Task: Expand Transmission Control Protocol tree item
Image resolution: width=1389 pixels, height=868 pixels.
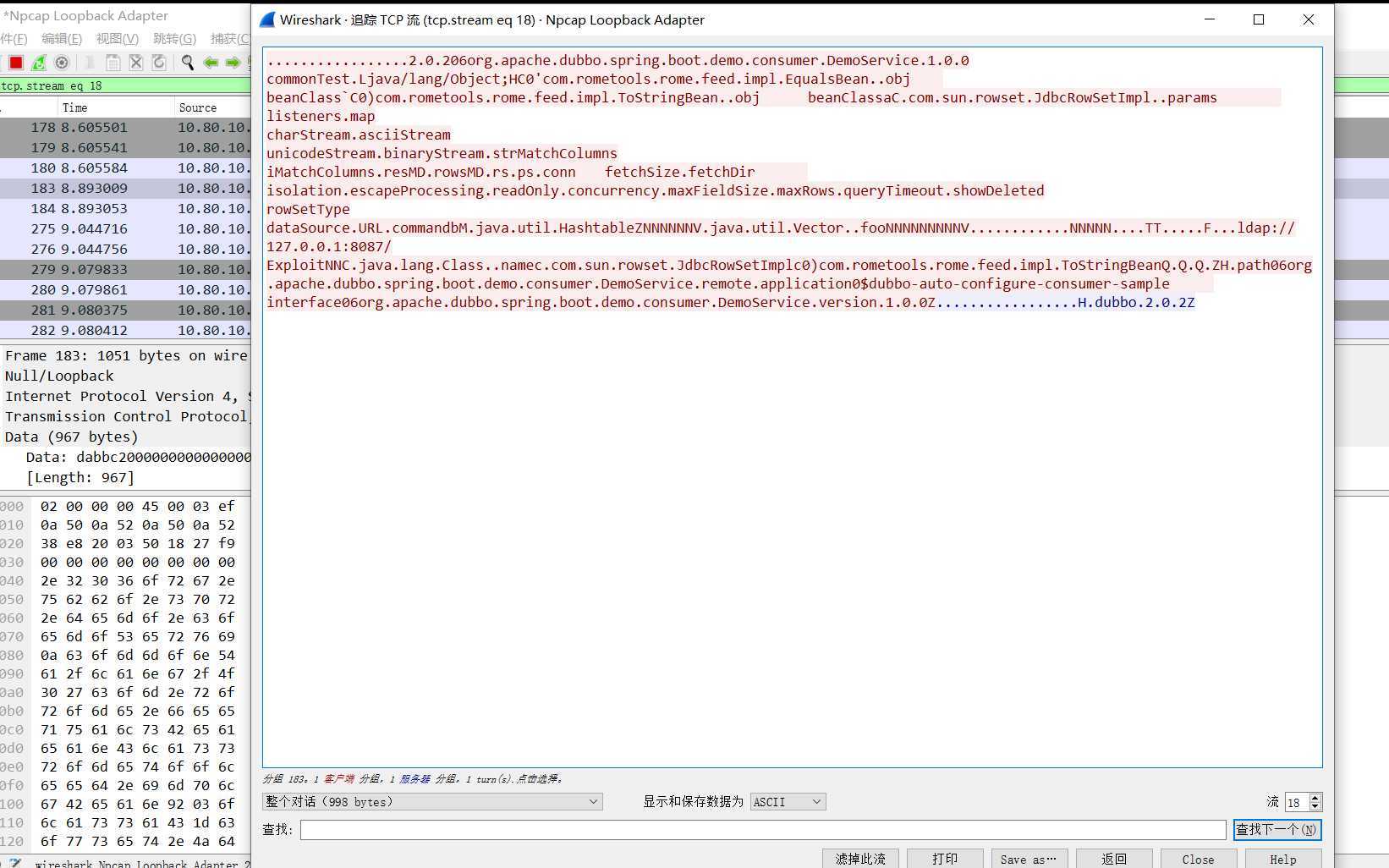Action: [x=125, y=416]
